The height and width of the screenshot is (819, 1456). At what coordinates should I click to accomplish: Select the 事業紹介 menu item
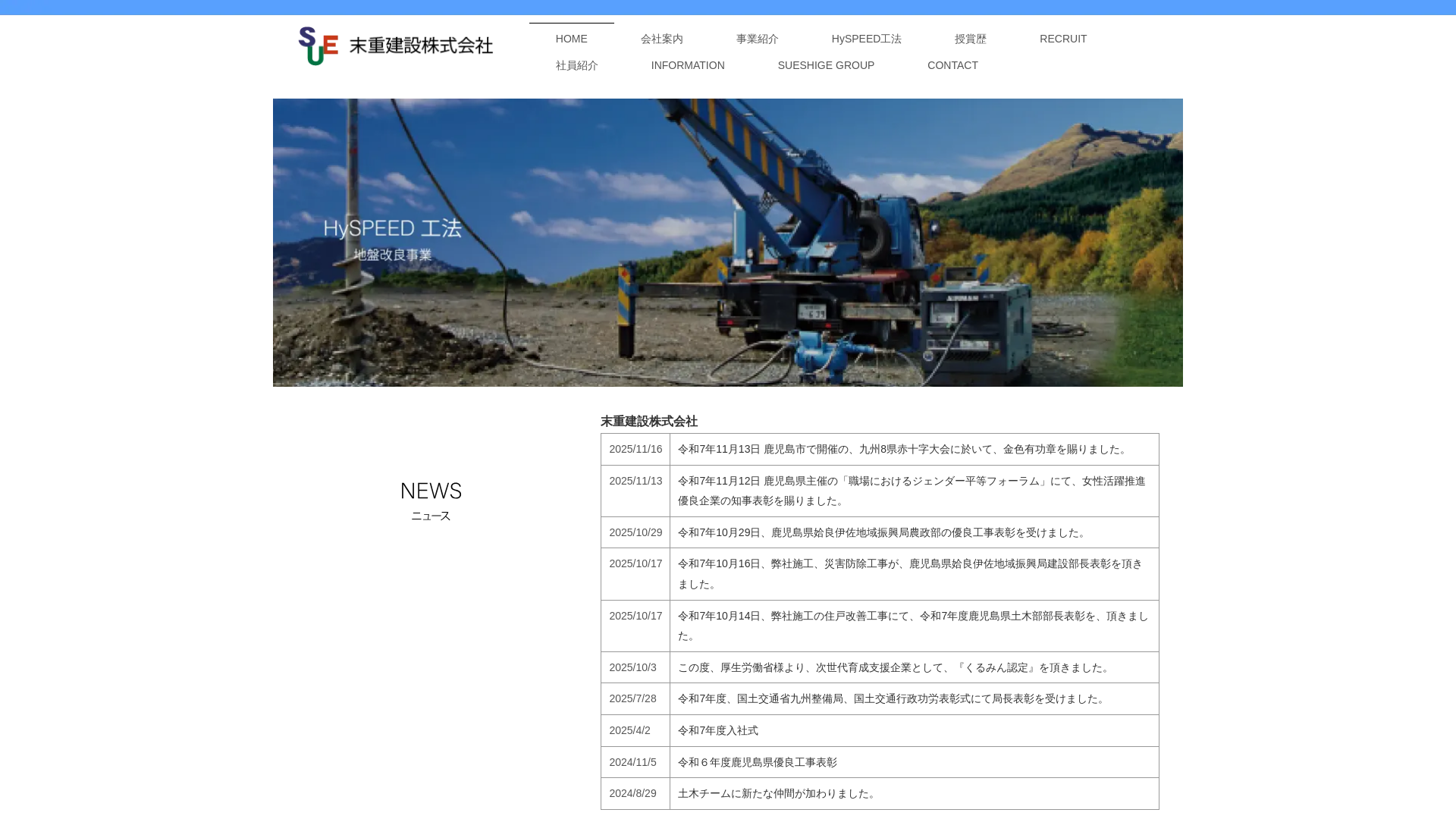(x=757, y=39)
